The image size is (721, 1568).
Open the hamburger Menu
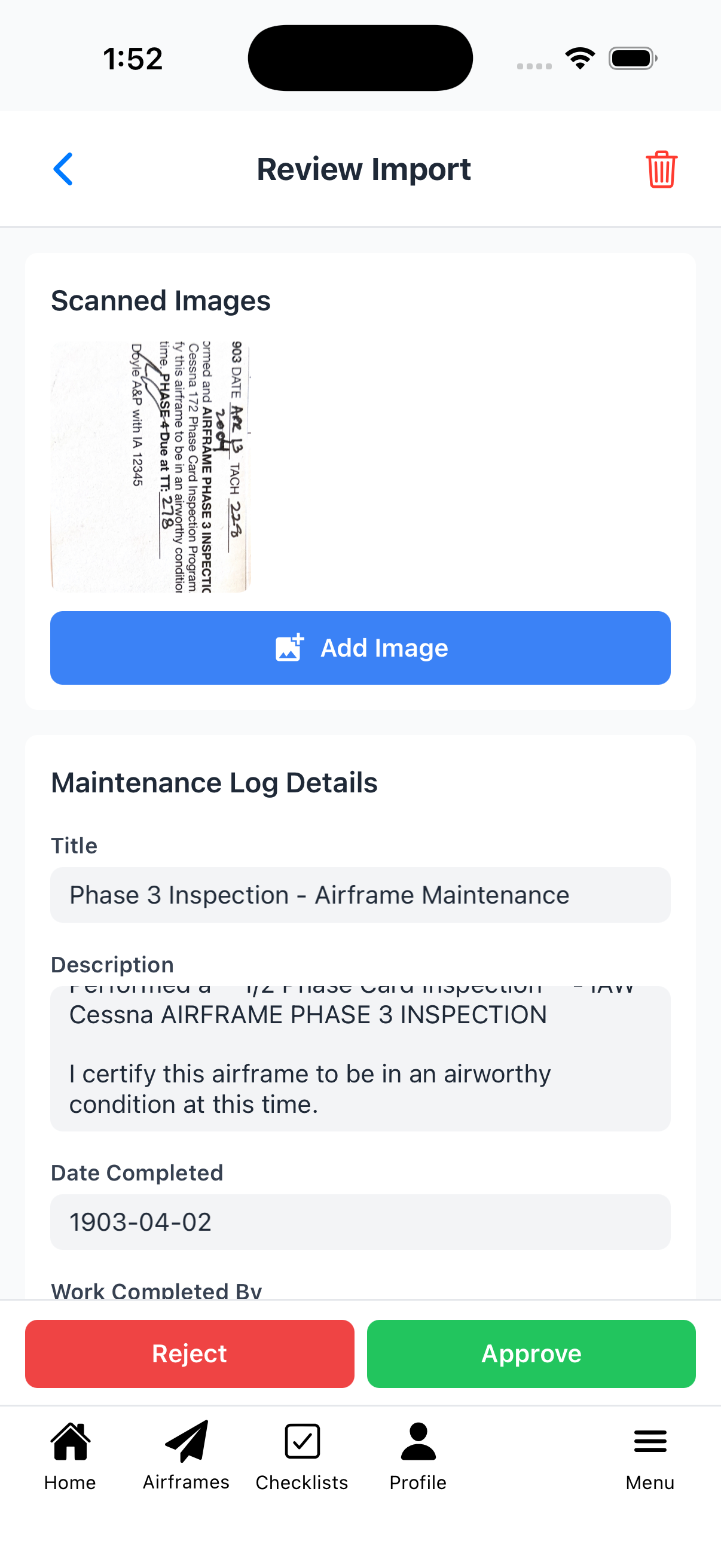click(x=650, y=1455)
